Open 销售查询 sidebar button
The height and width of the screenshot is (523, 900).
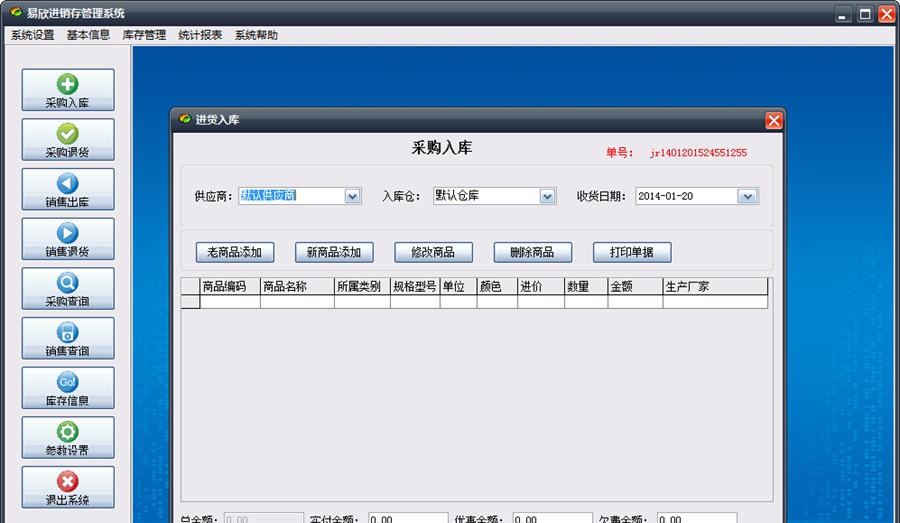pyautogui.click(x=68, y=338)
